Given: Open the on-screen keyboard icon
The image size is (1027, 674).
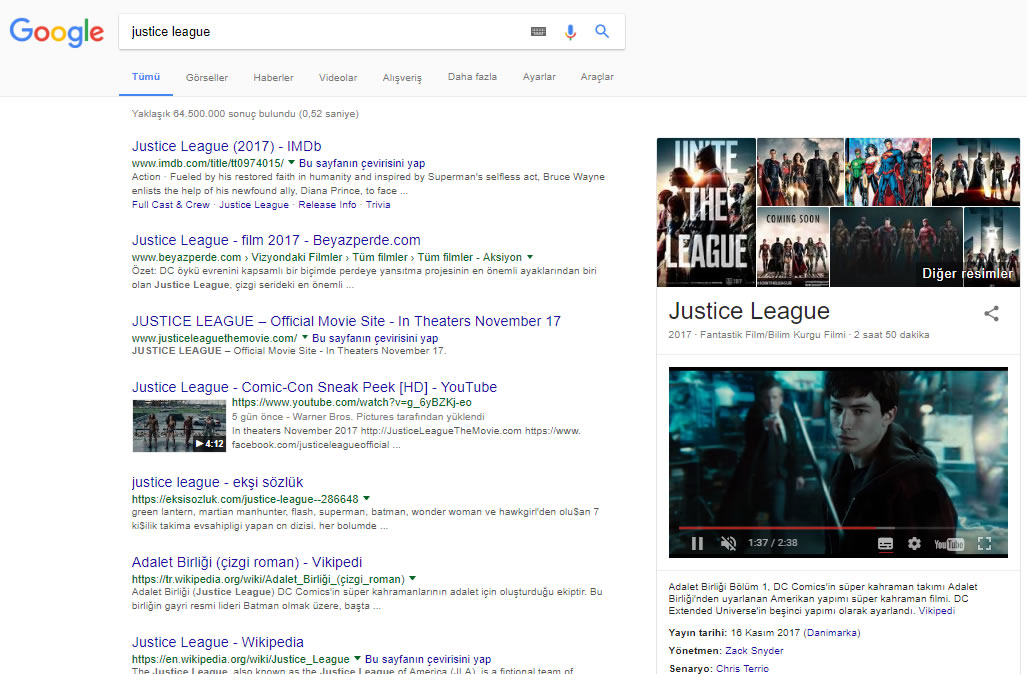Looking at the screenshot, I should (538, 31).
